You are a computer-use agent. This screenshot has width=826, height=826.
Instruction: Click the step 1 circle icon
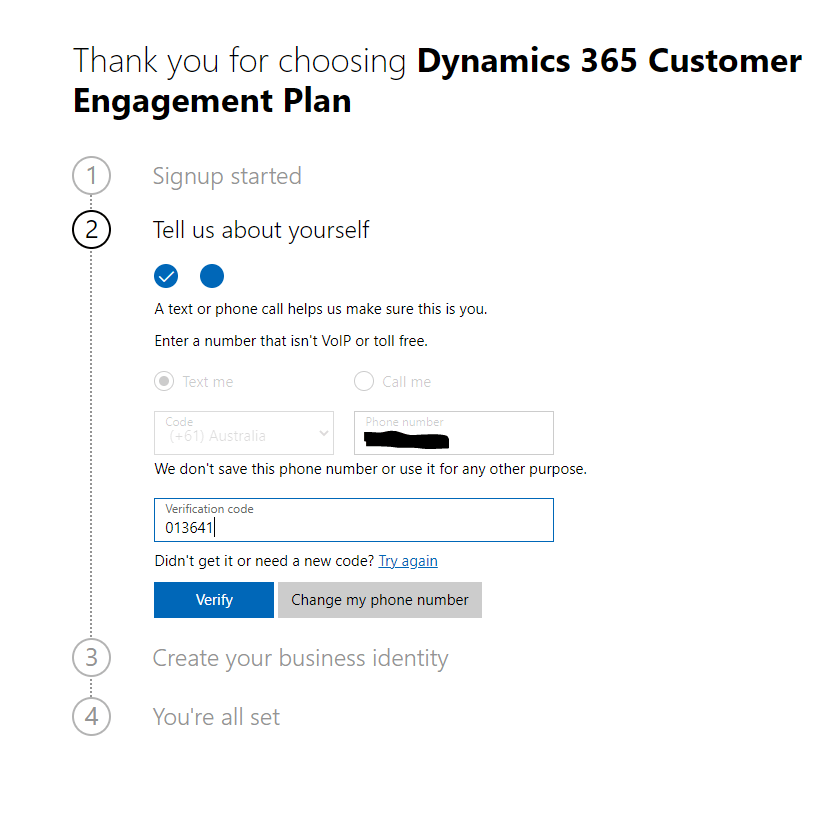pos(92,176)
